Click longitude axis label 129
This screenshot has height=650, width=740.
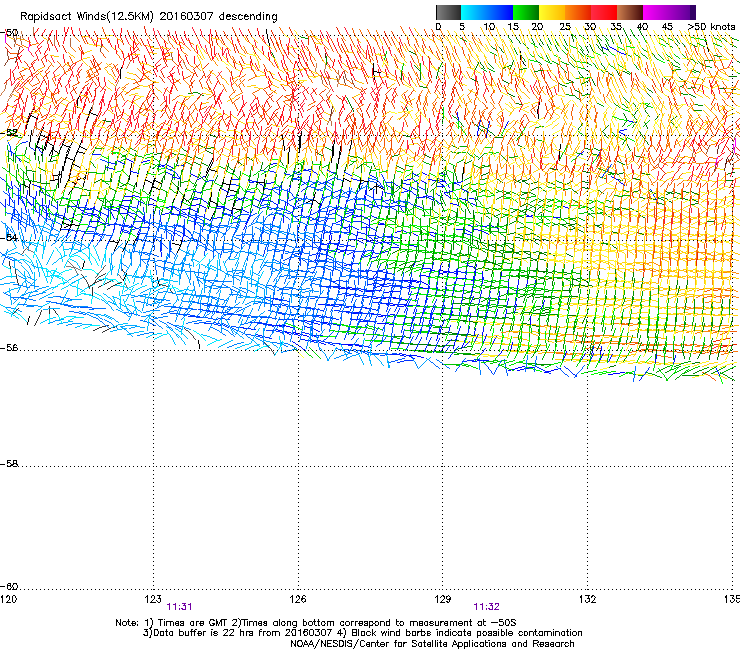(443, 599)
